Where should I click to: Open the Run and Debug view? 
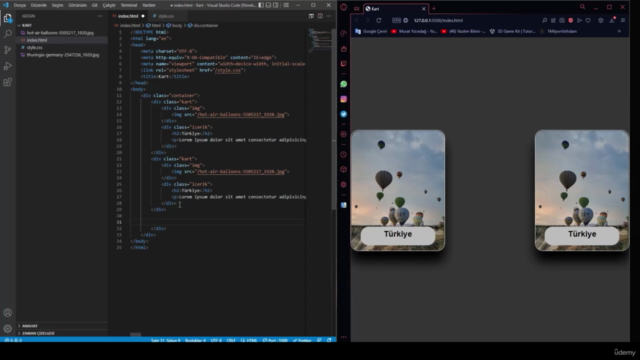pos(7,66)
